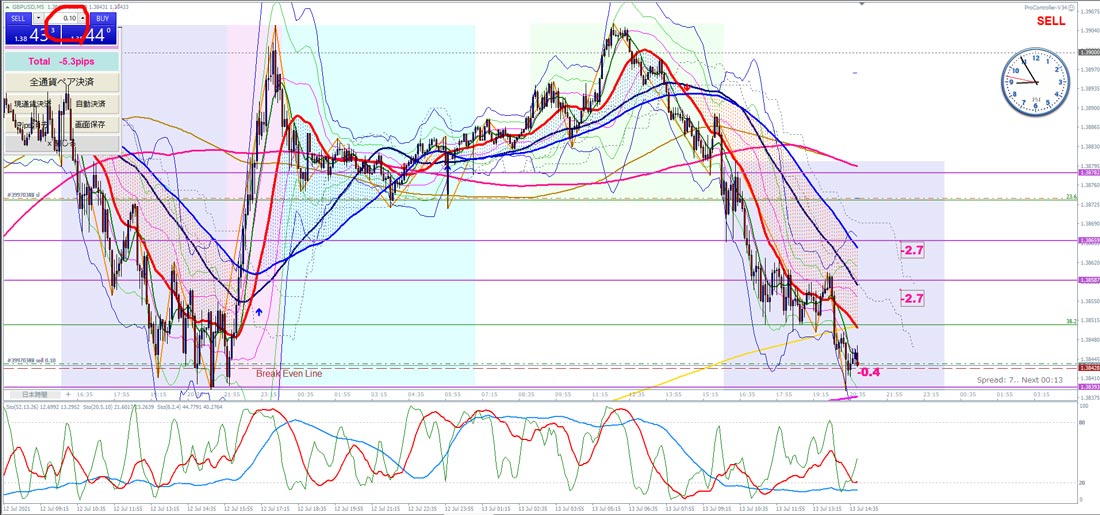1100x515 pixels.
Task: Click the SELL one-click header button
Action: click(x=18, y=18)
